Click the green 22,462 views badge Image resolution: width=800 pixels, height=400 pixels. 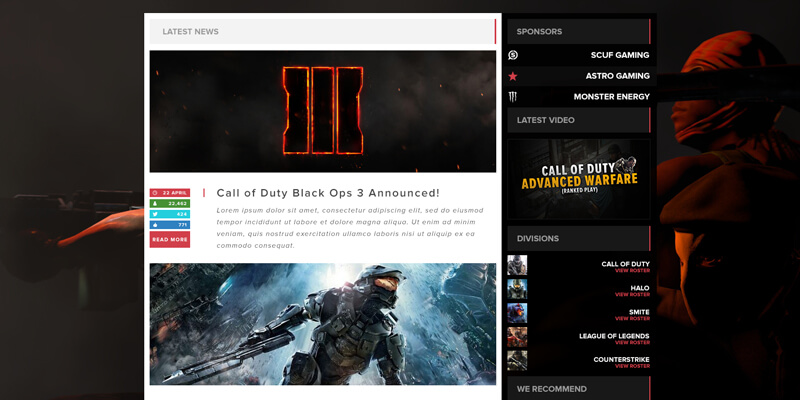click(170, 203)
